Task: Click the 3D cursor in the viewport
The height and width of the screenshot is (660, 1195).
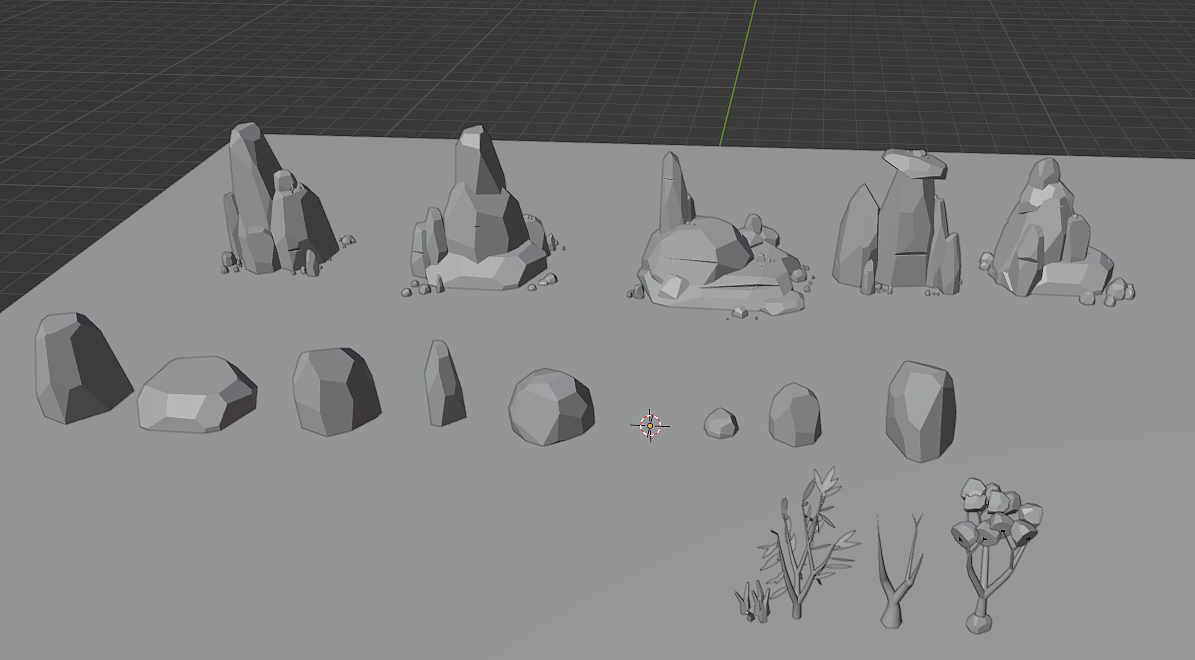Action: coord(649,426)
